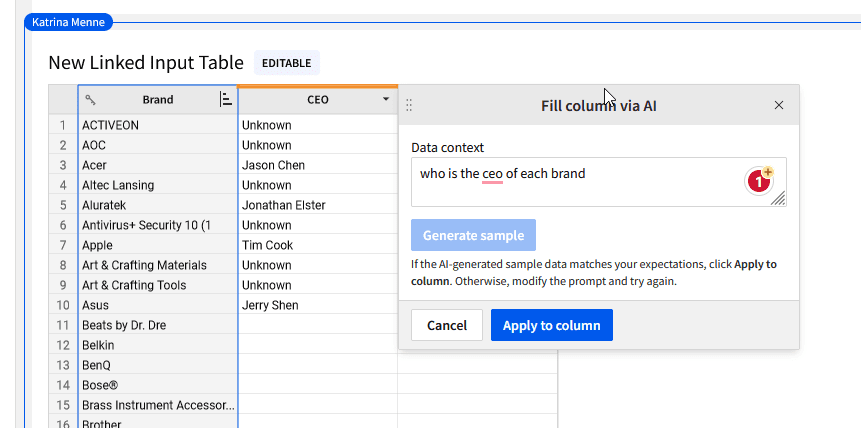861x428 pixels.
Task: Click the textarea resize grip corner
Action: coord(778,198)
